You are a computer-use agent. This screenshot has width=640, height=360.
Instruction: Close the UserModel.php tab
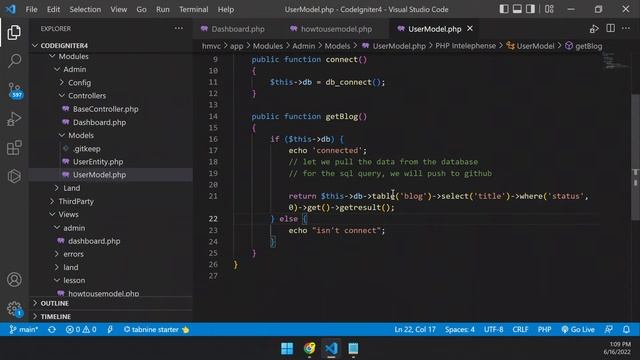(x=470, y=28)
